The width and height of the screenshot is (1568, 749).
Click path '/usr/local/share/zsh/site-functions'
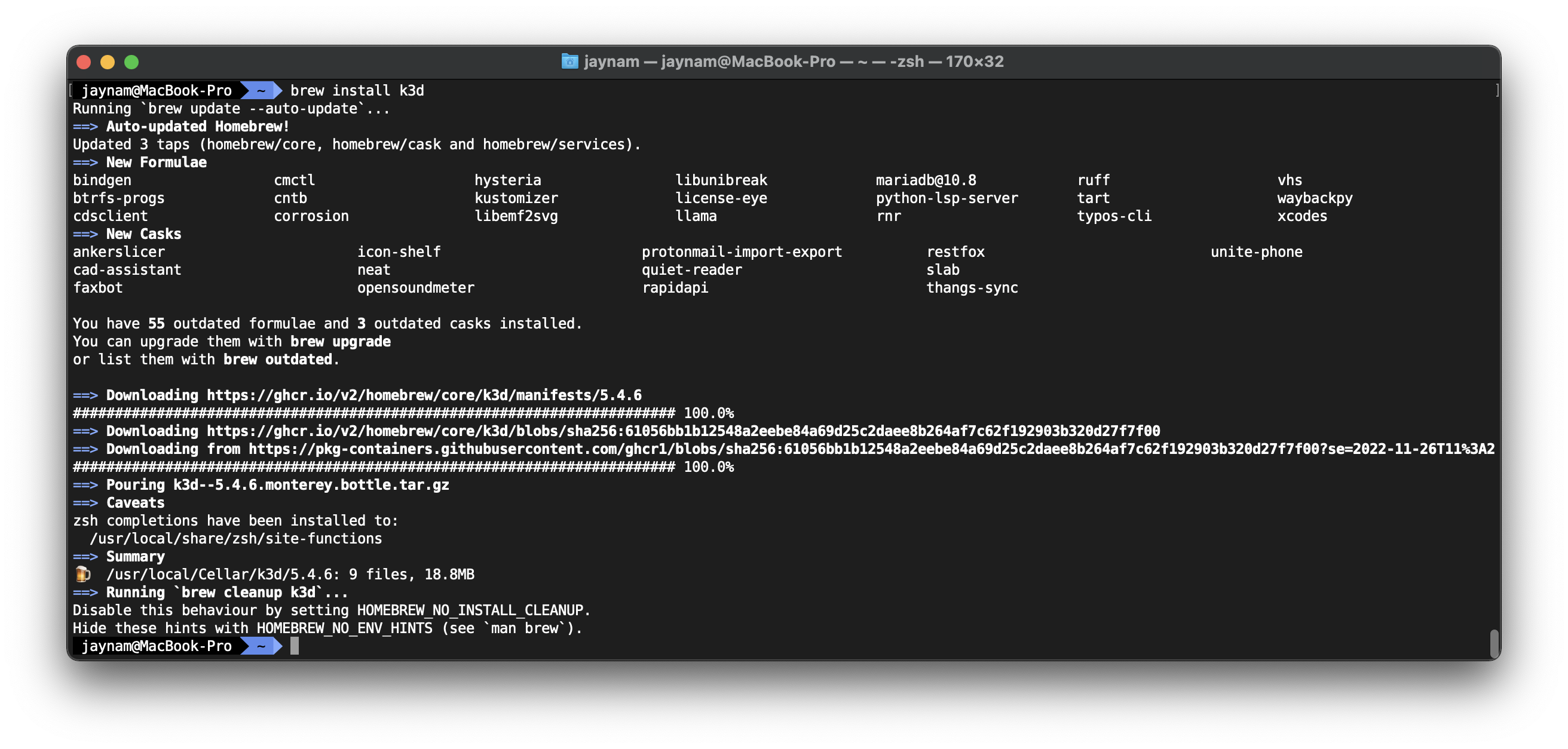pyautogui.click(x=235, y=539)
